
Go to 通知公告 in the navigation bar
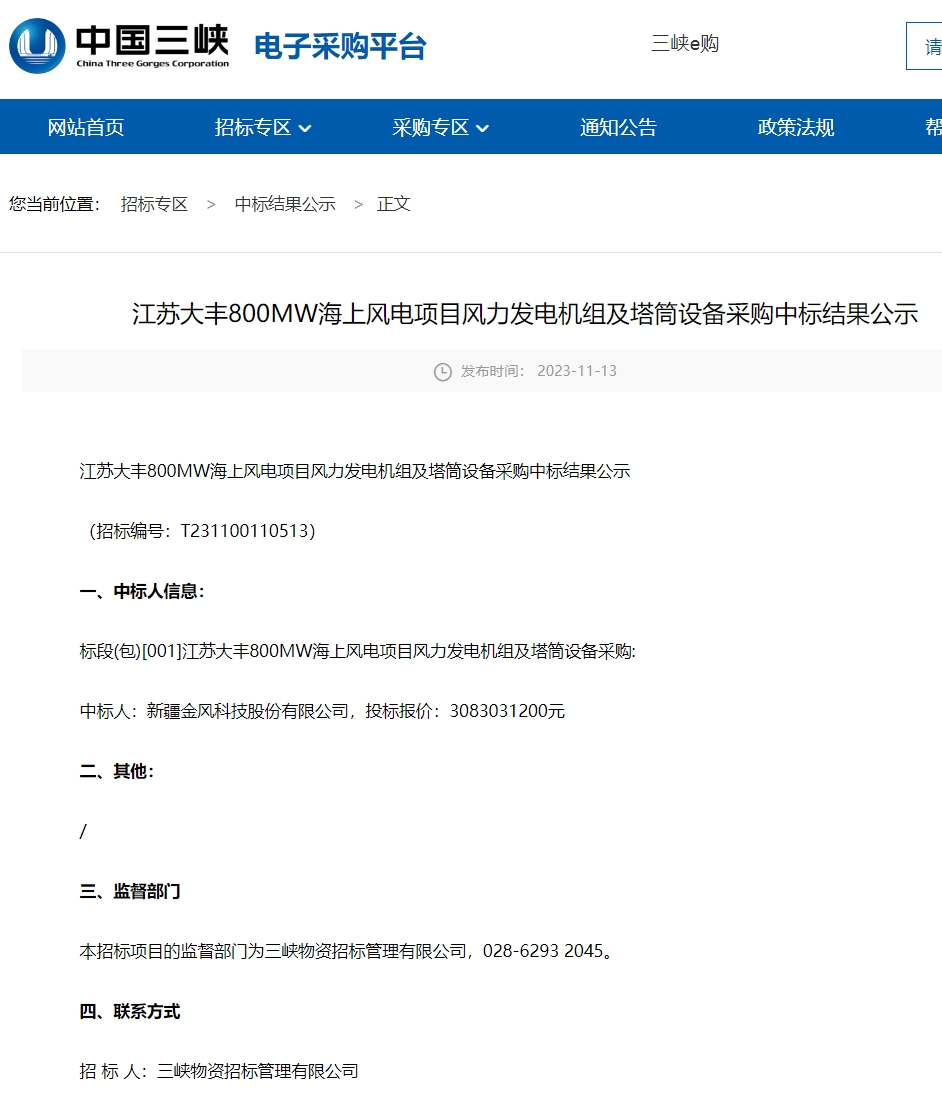(618, 127)
